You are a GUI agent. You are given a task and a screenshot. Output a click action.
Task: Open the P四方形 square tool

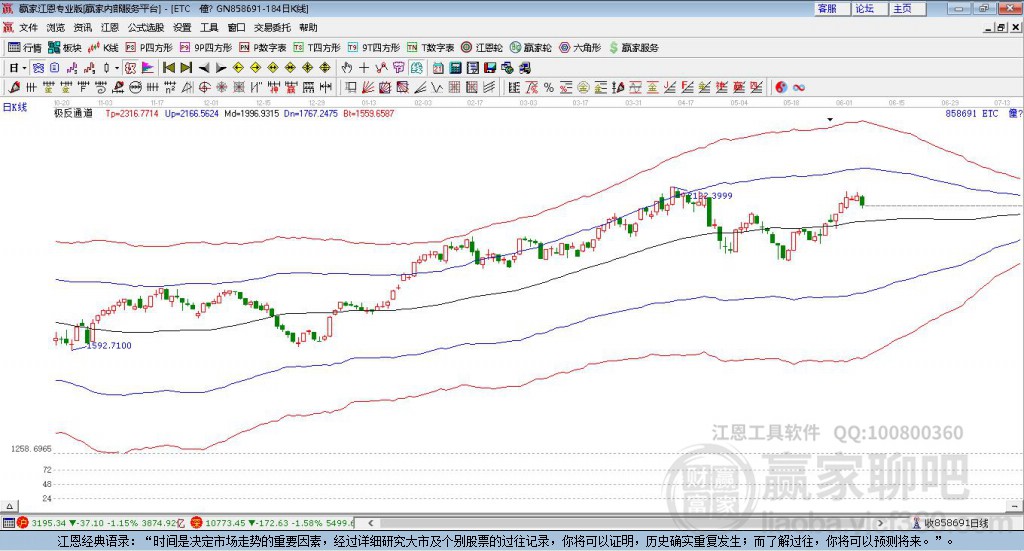pos(149,48)
